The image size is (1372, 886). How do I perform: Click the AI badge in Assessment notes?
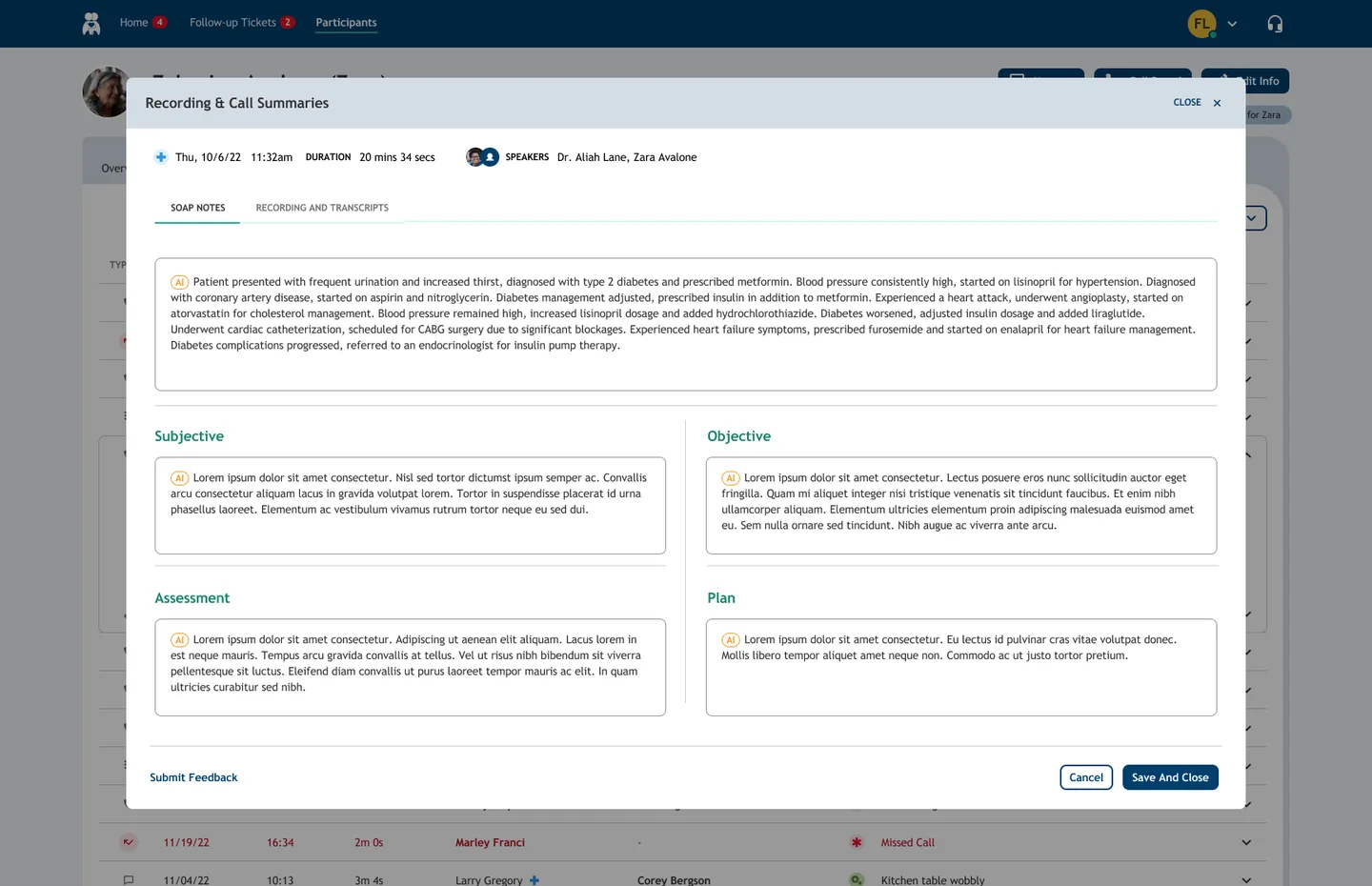tap(179, 640)
